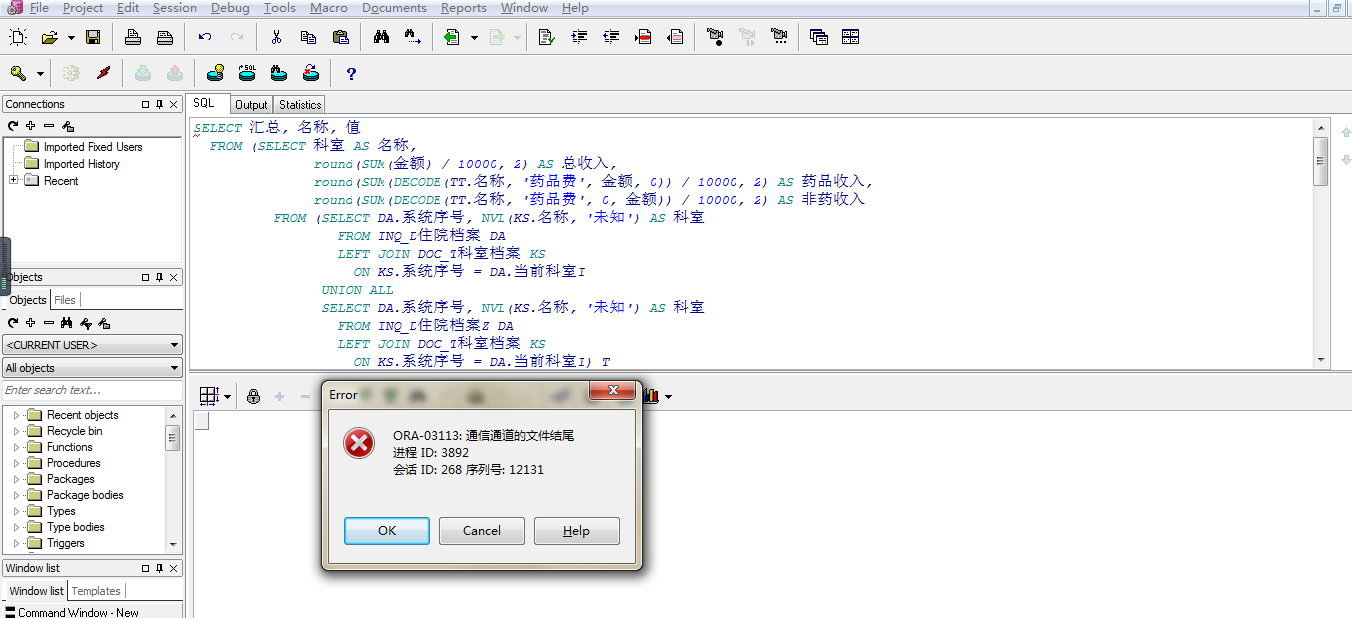Screen dimensions: 1352x618
Task: Click the Break execution lightning icon
Action: pos(103,73)
